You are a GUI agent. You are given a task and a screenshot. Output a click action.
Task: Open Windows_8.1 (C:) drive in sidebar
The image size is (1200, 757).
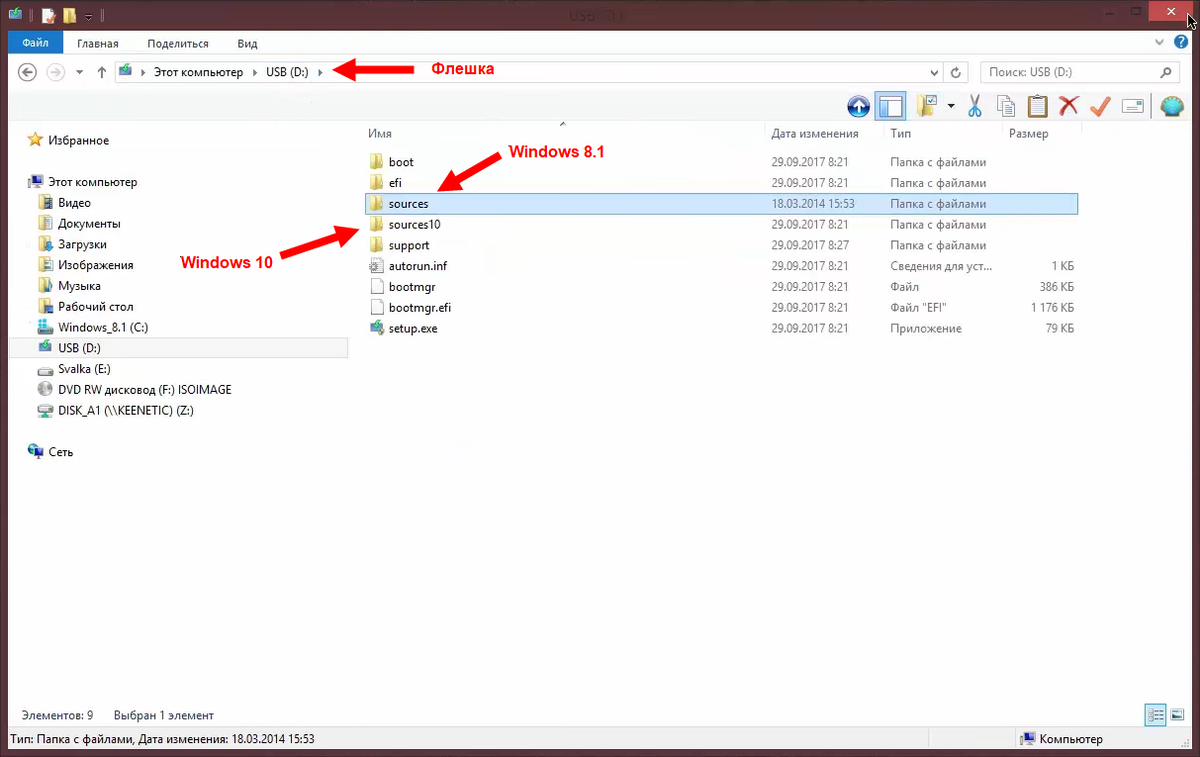[x=103, y=327]
